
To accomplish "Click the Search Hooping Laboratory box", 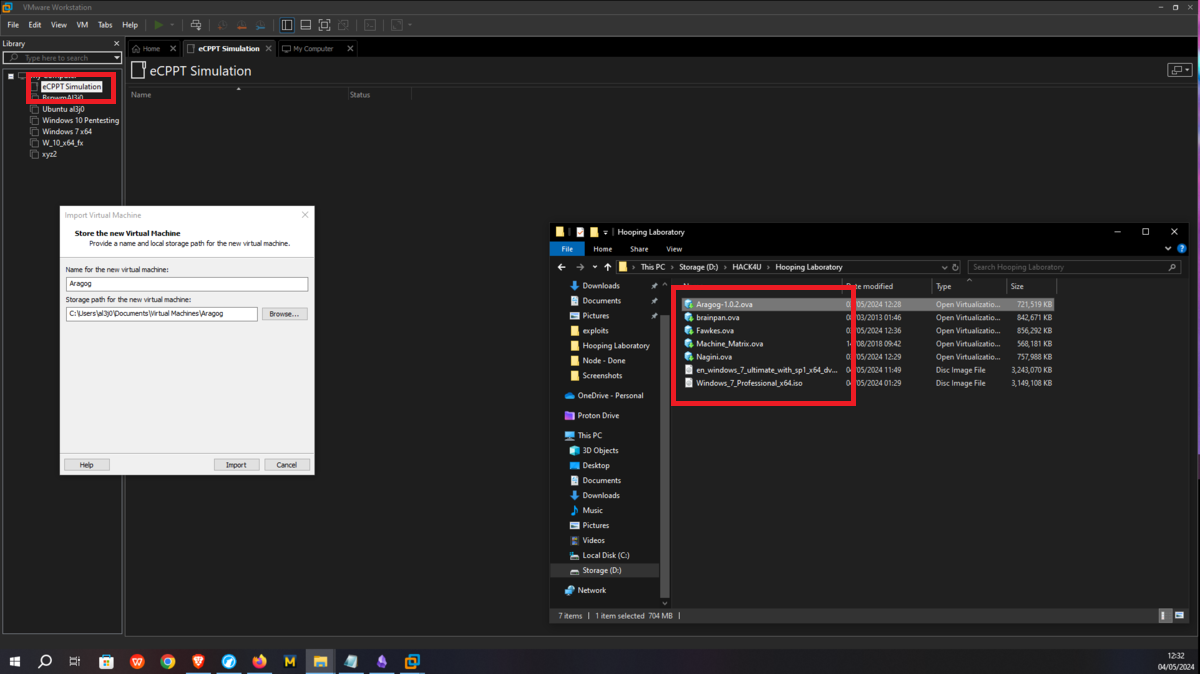I will [1075, 267].
